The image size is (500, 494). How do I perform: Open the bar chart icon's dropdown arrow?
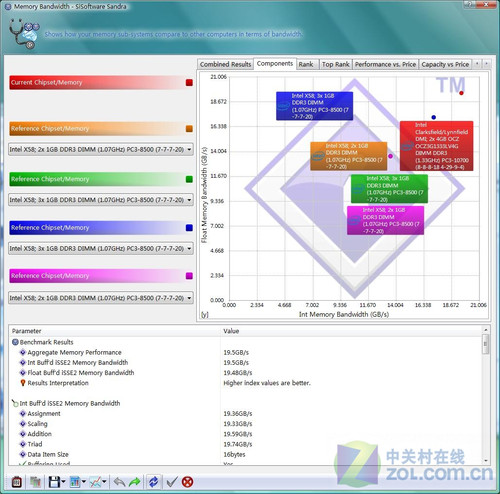click(84, 482)
